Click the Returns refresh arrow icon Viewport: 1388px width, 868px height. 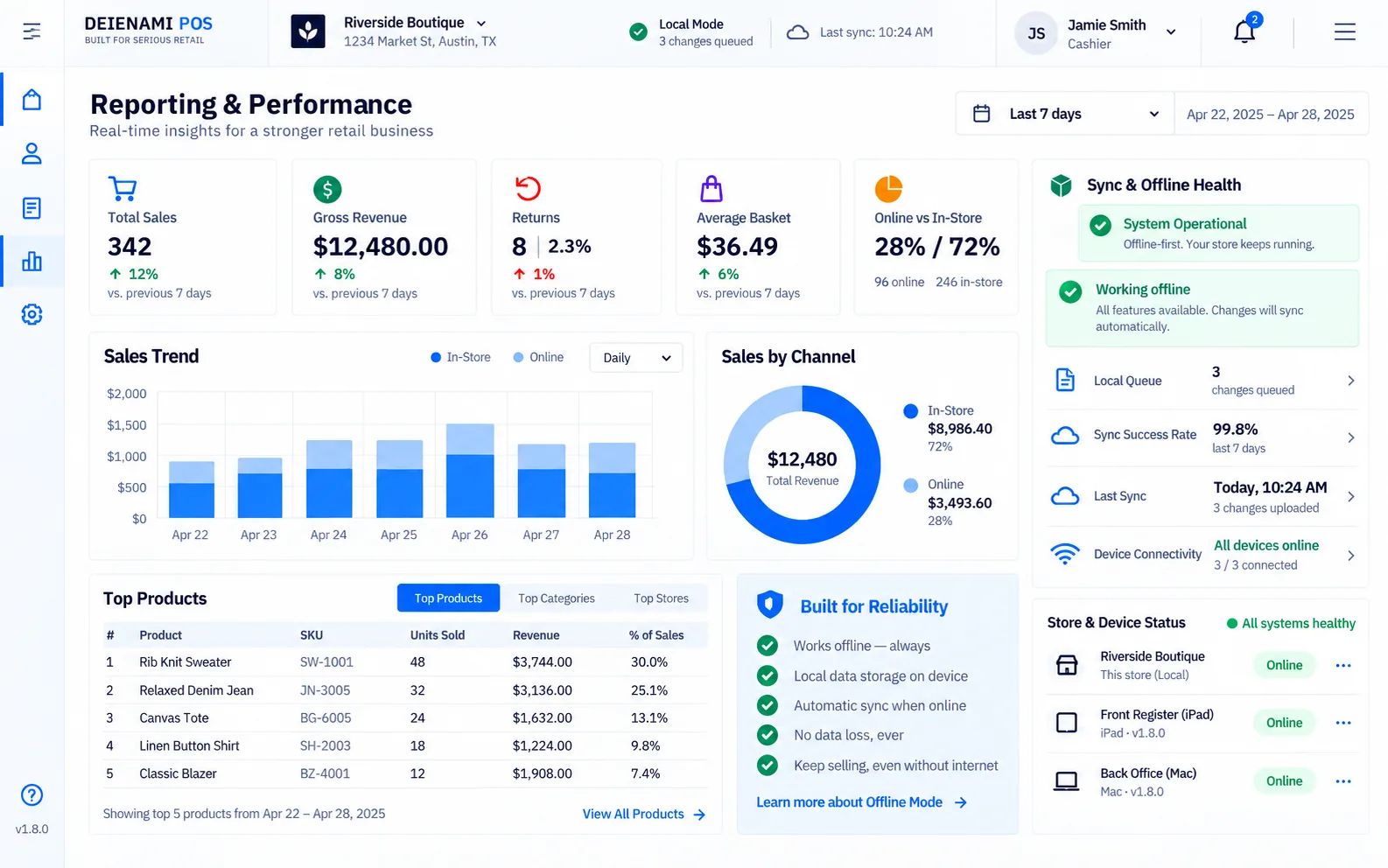click(x=527, y=188)
